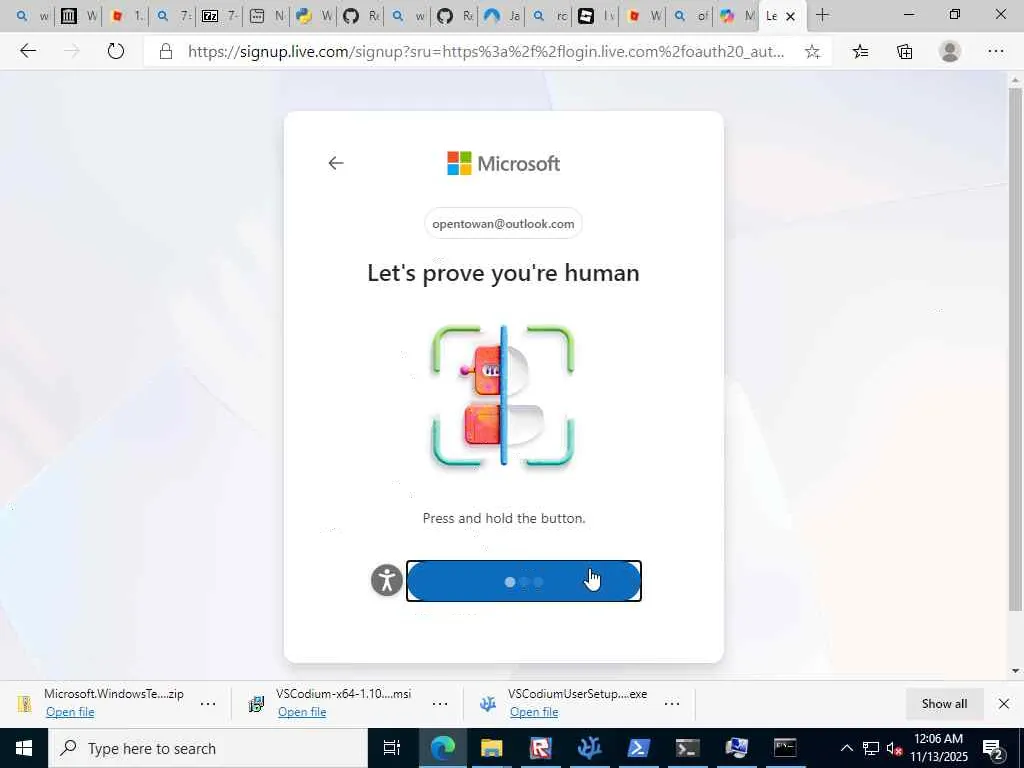Switch to the 'Ja' tab
The height and width of the screenshot is (768, 1024).
point(501,16)
